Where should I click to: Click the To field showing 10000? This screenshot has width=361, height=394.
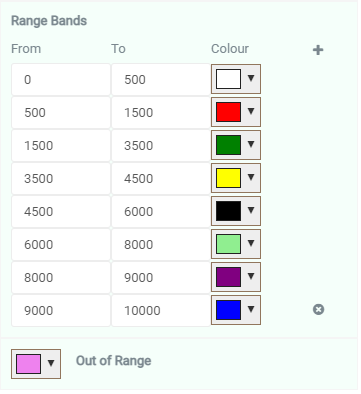(161, 311)
